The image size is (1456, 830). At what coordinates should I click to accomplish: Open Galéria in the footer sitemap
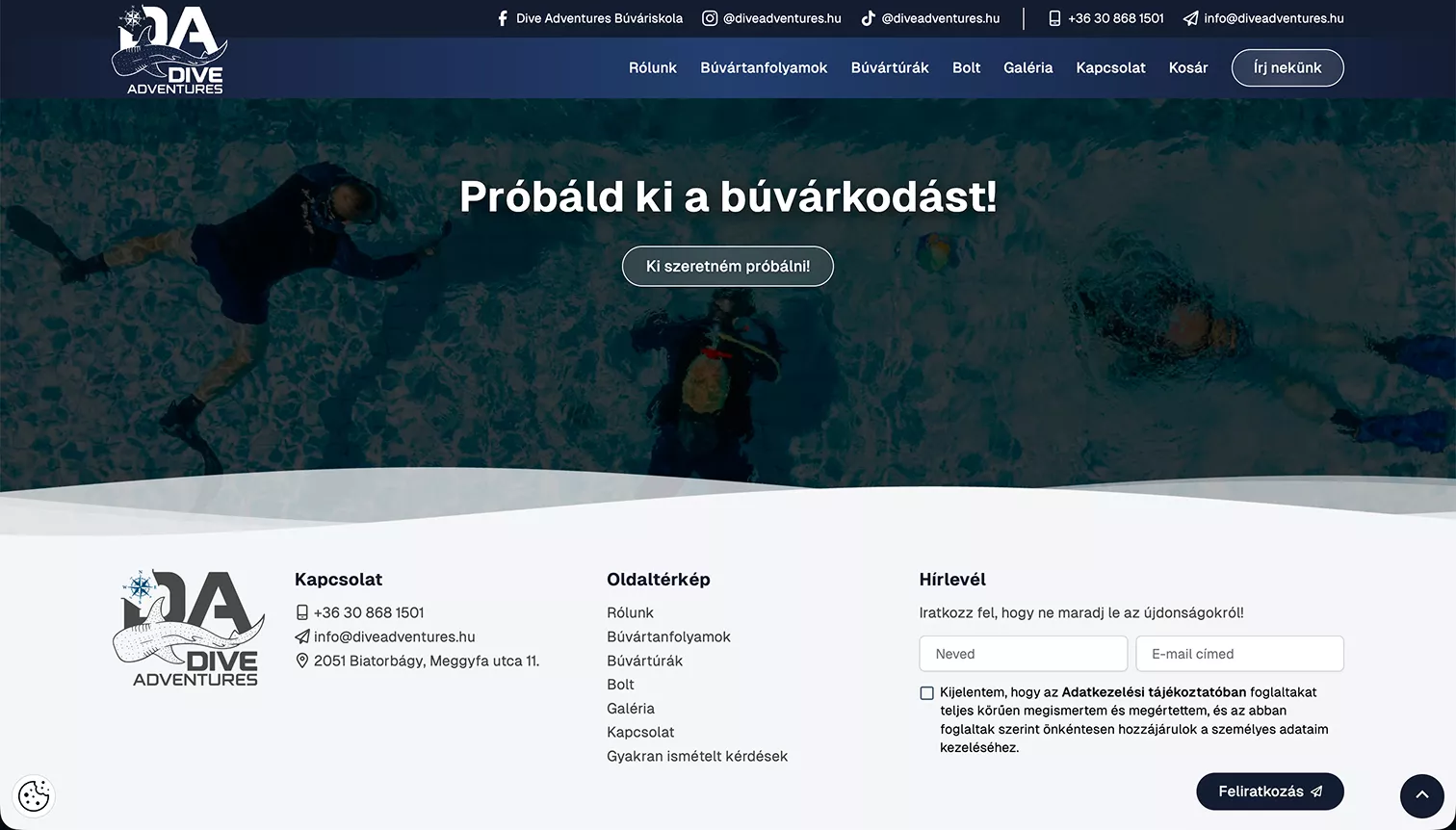click(x=631, y=709)
